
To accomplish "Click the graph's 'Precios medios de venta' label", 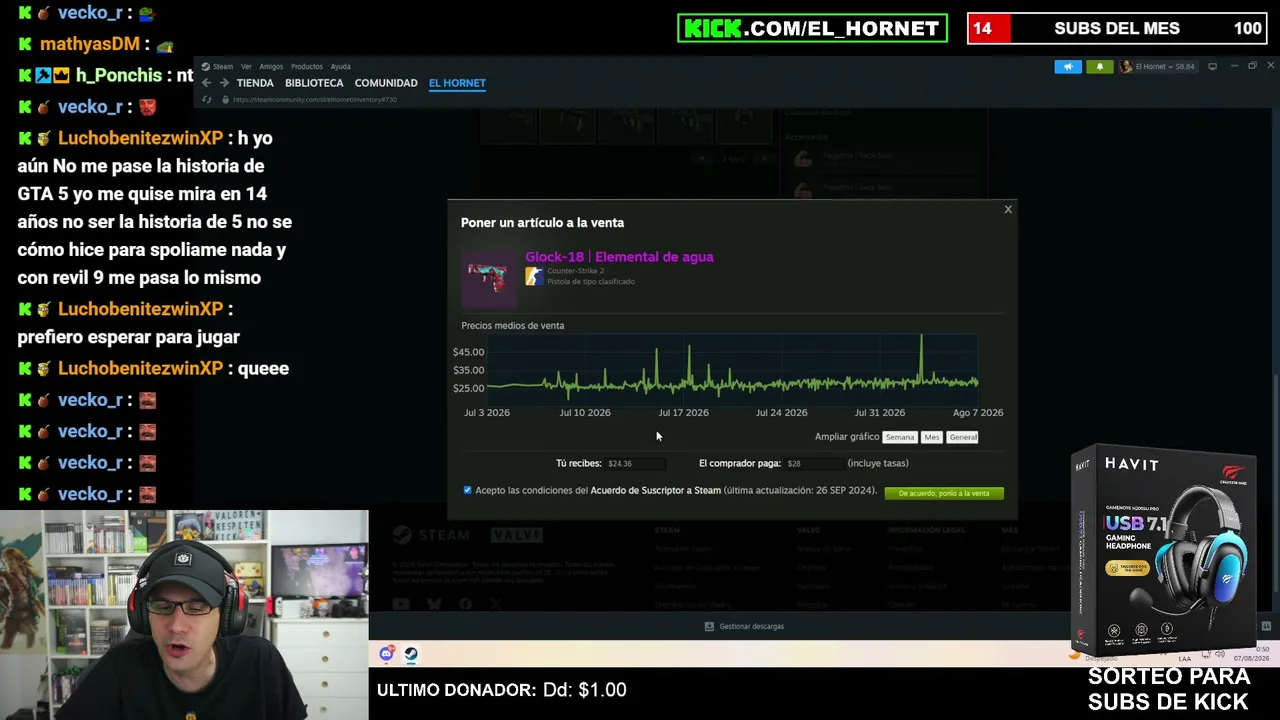I will pyautogui.click(x=512, y=326).
